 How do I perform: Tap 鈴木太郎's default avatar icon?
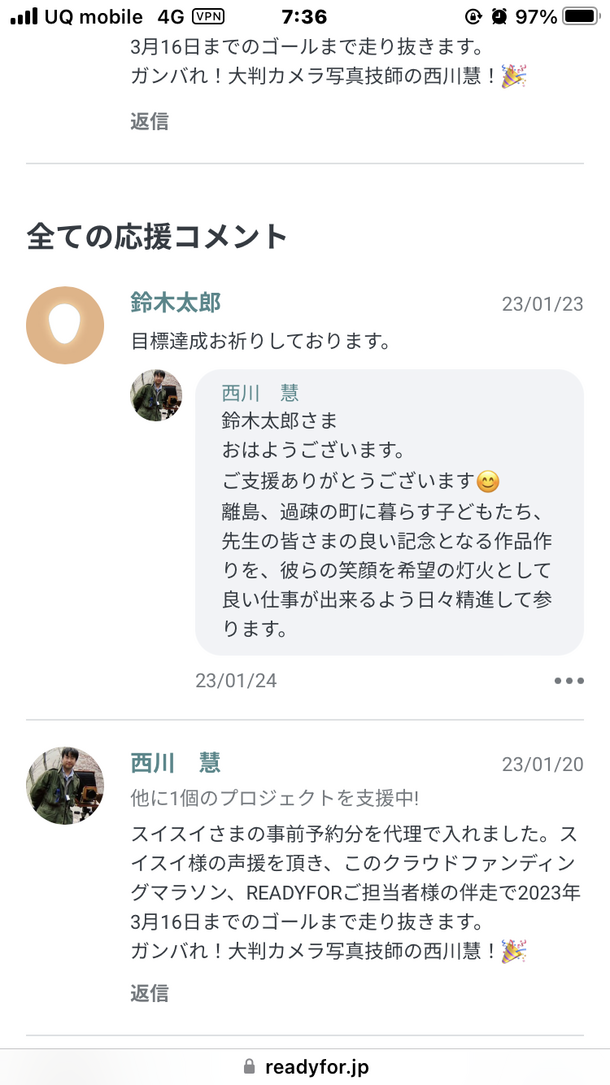pyautogui.click(x=65, y=325)
